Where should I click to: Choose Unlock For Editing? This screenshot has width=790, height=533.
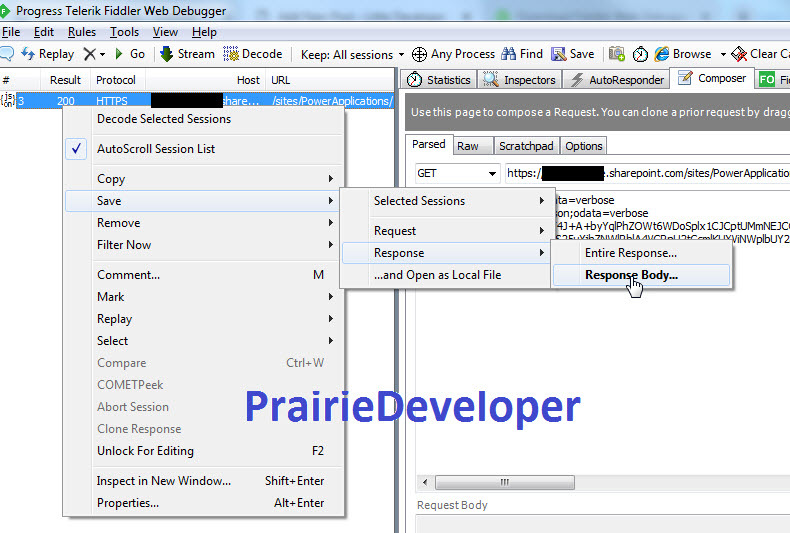204,451
